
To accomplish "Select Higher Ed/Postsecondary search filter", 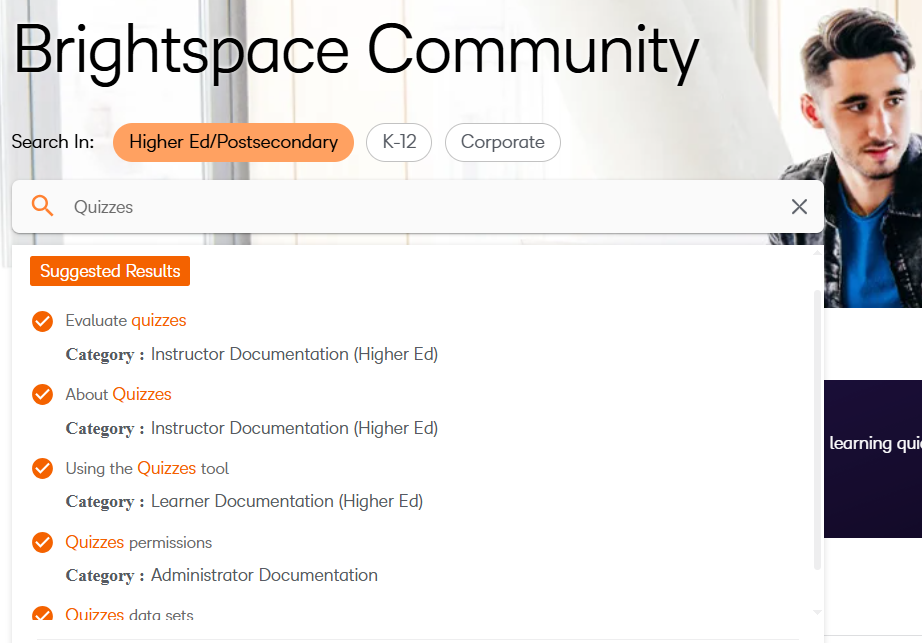I will point(233,142).
